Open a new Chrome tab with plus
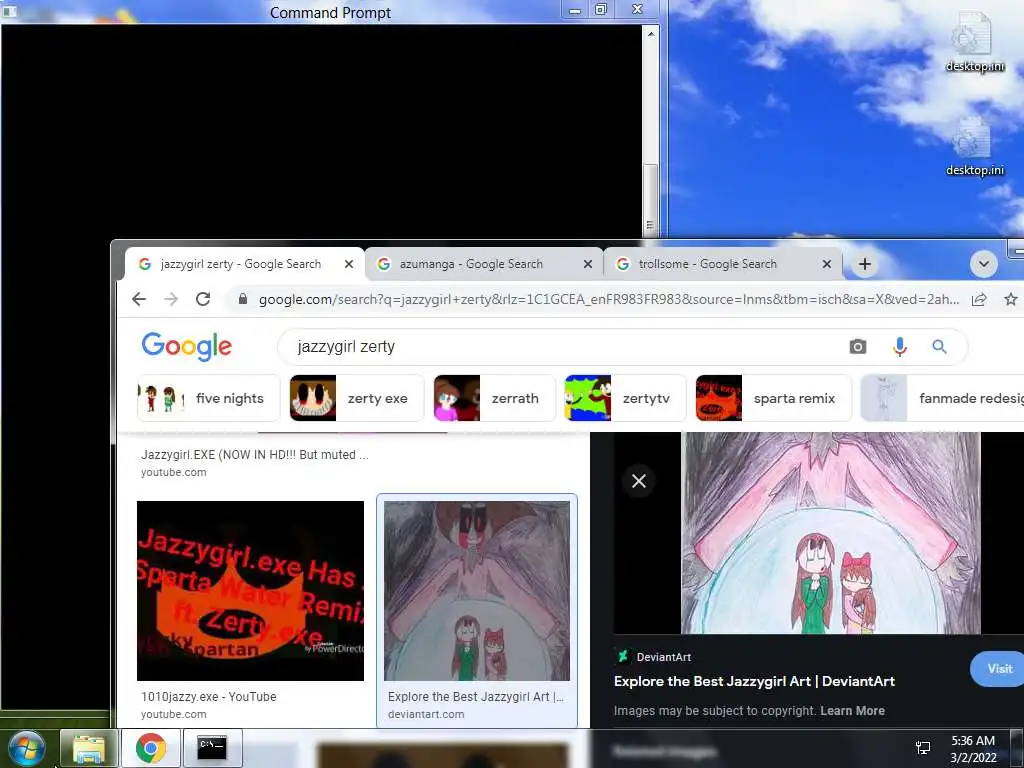Screen dimensions: 1024x768 (865, 264)
